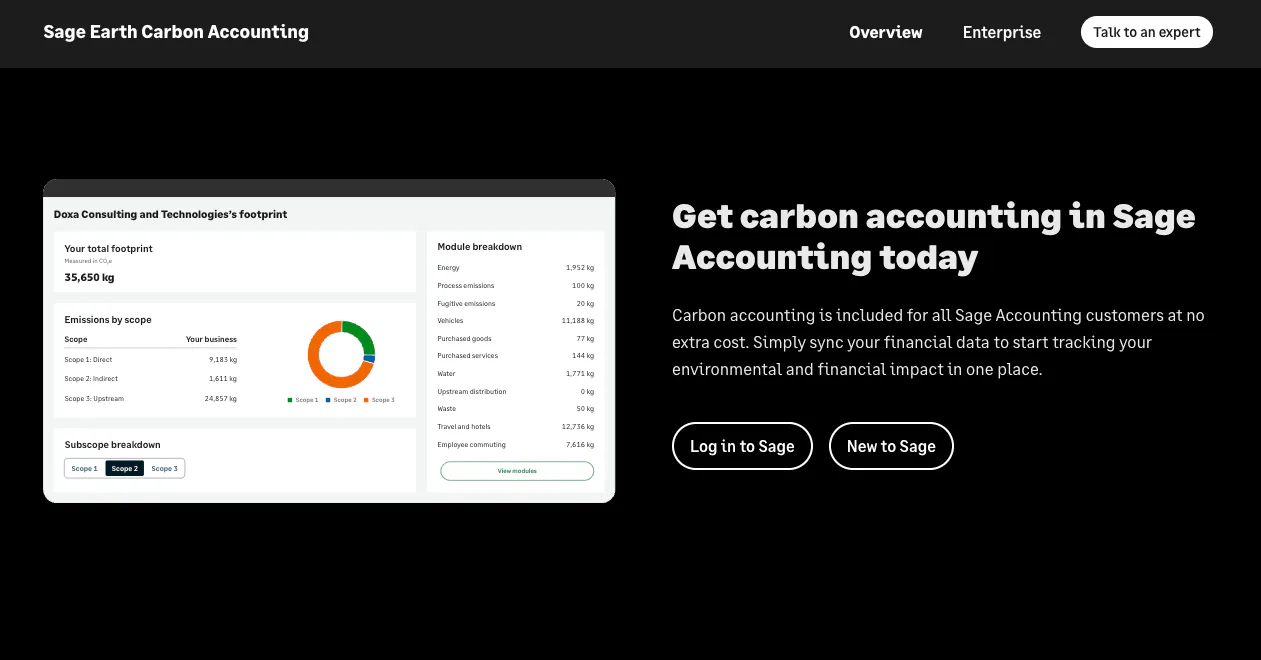This screenshot has height=660, width=1261.
Task: Open the Overview nav link
Action: [885, 32]
